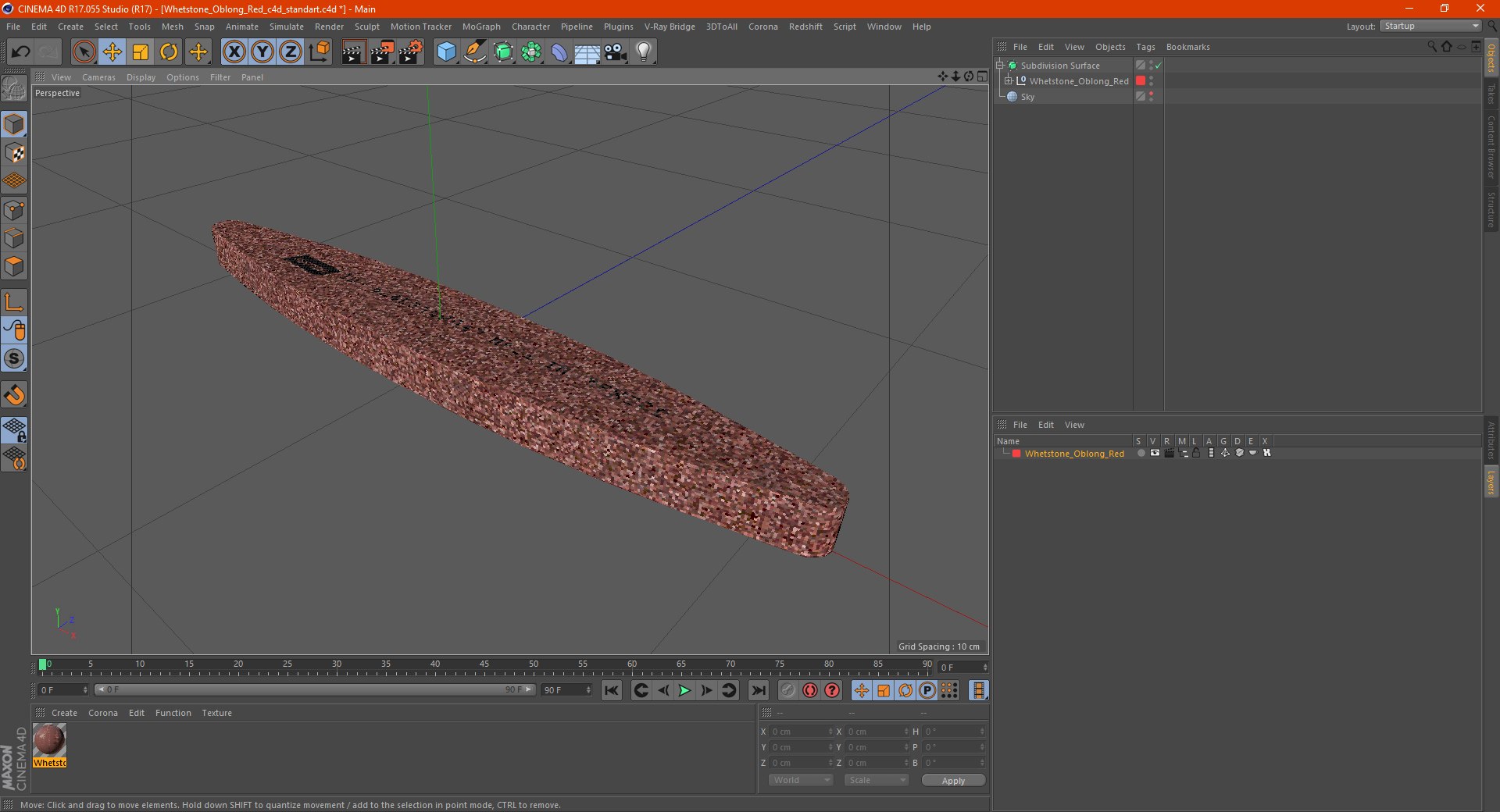Add MoGraph array green icon
The height and width of the screenshot is (812, 1500).
coord(531,52)
